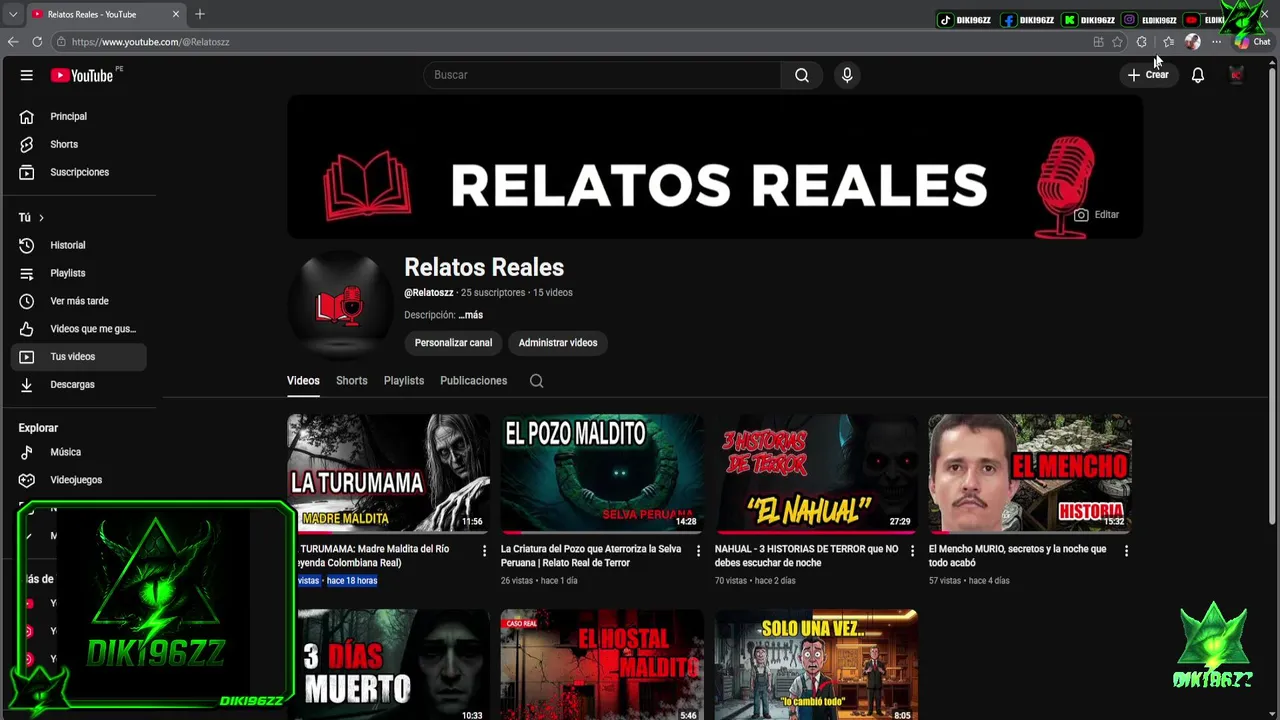Click the YouTube logo
The height and width of the screenshot is (720, 1280).
tap(82, 75)
